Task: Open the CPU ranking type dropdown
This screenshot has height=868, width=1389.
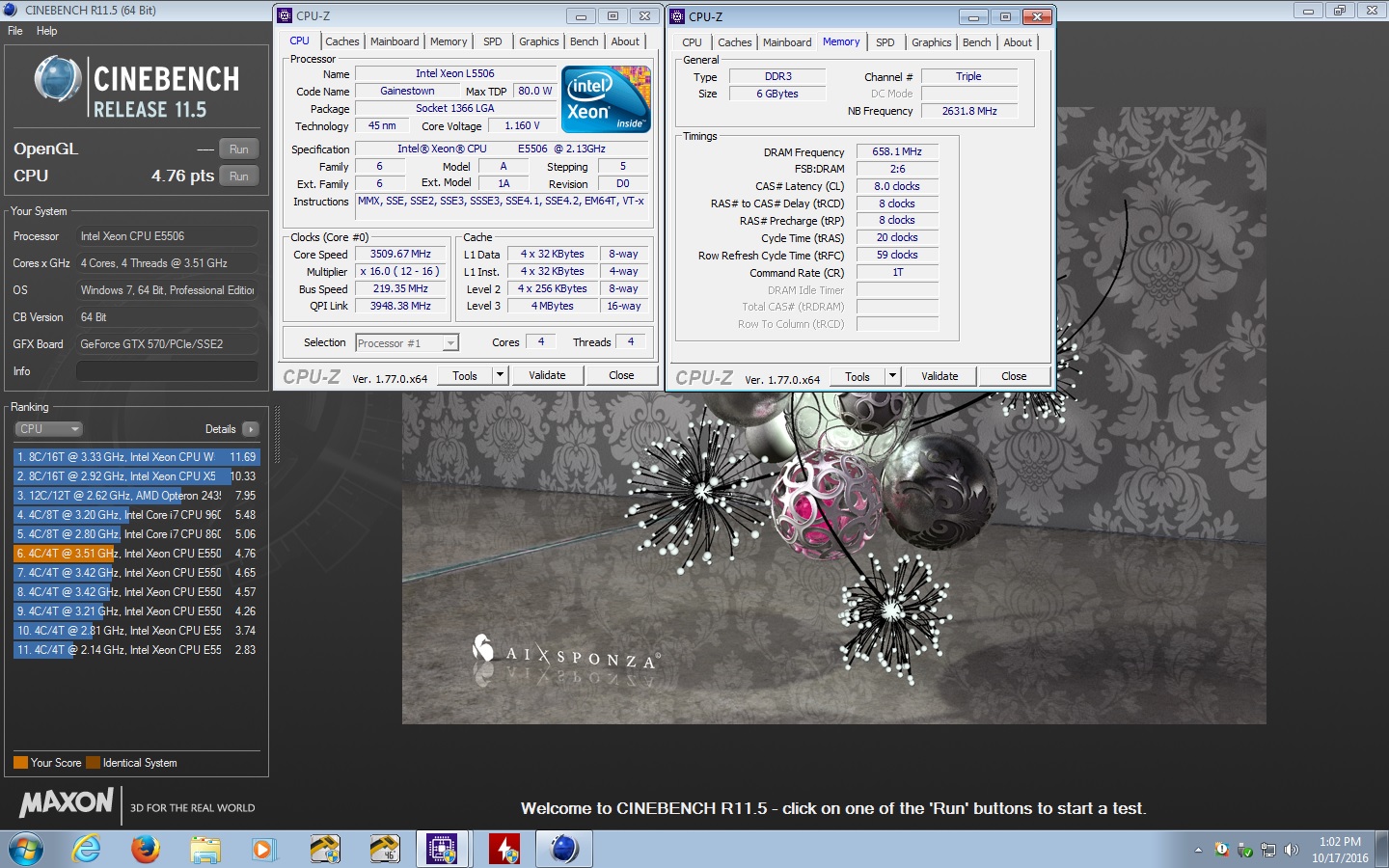Action: 48,429
